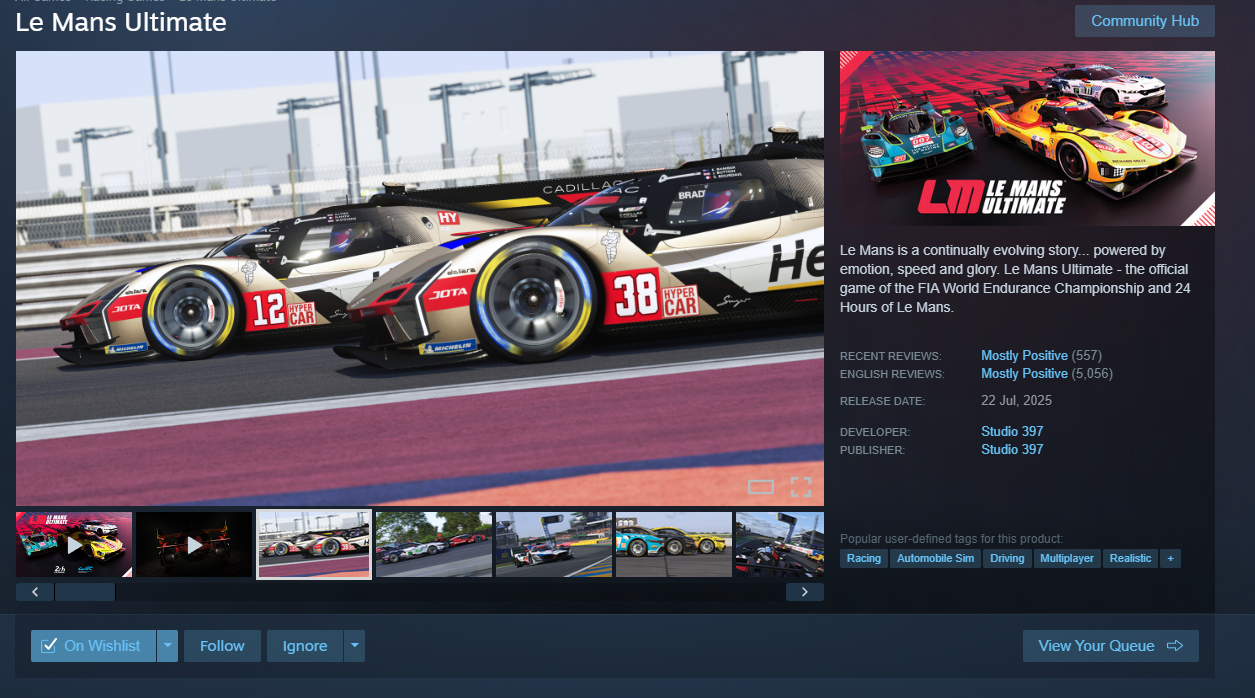Image resolution: width=1255 pixels, height=698 pixels.
Task: Open recent reviews Mostly Positive link
Action: 1024,356
